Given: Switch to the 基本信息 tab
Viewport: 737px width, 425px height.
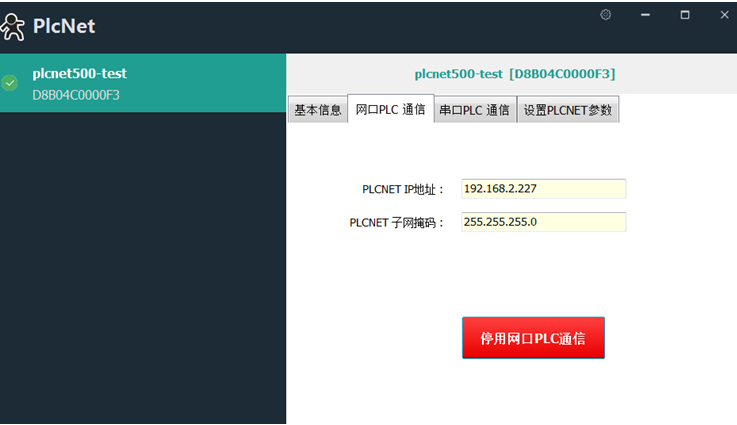Looking at the screenshot, I should [318, 110].
